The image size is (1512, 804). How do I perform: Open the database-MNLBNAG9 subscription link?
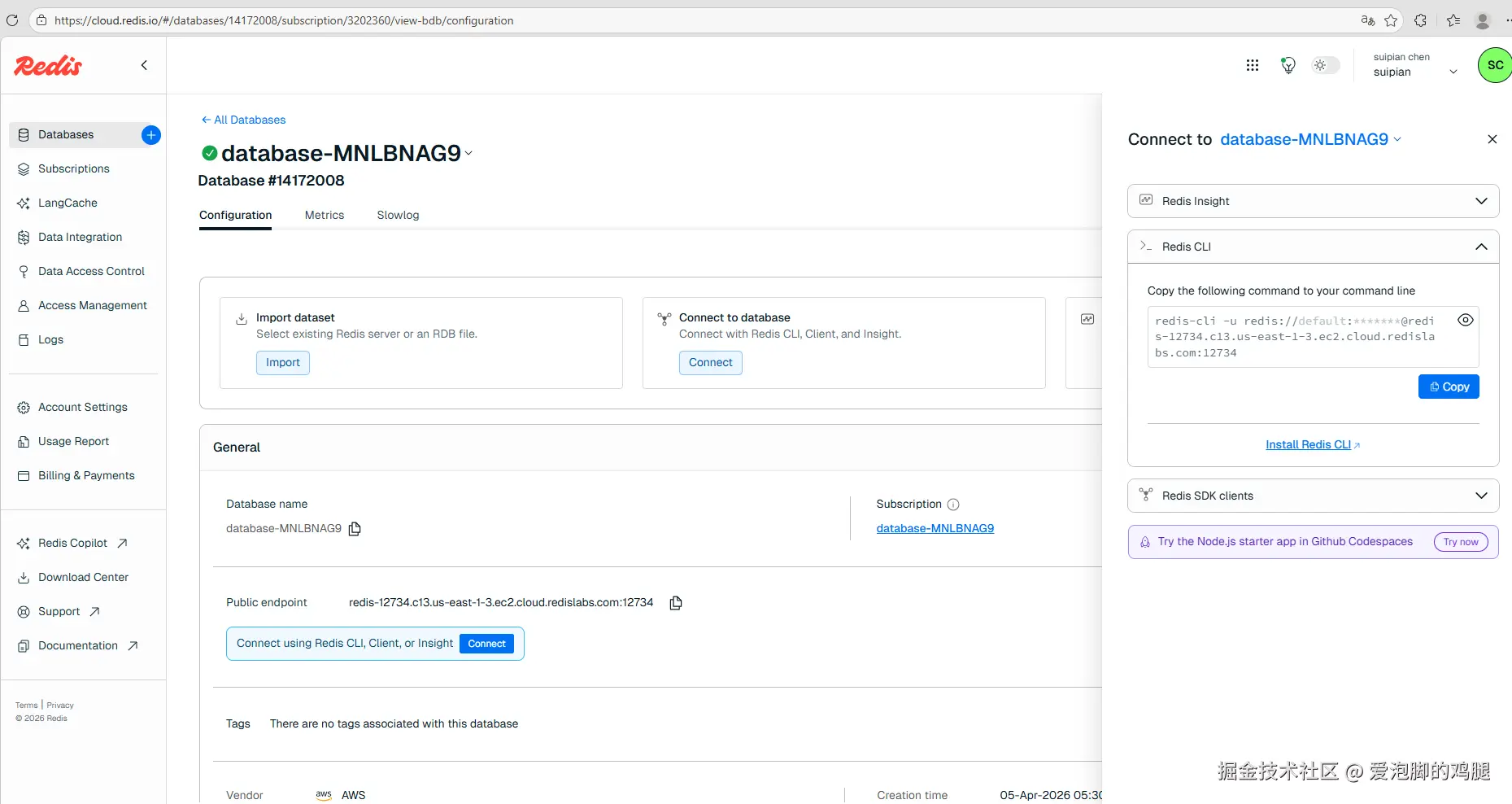(935, 529)
